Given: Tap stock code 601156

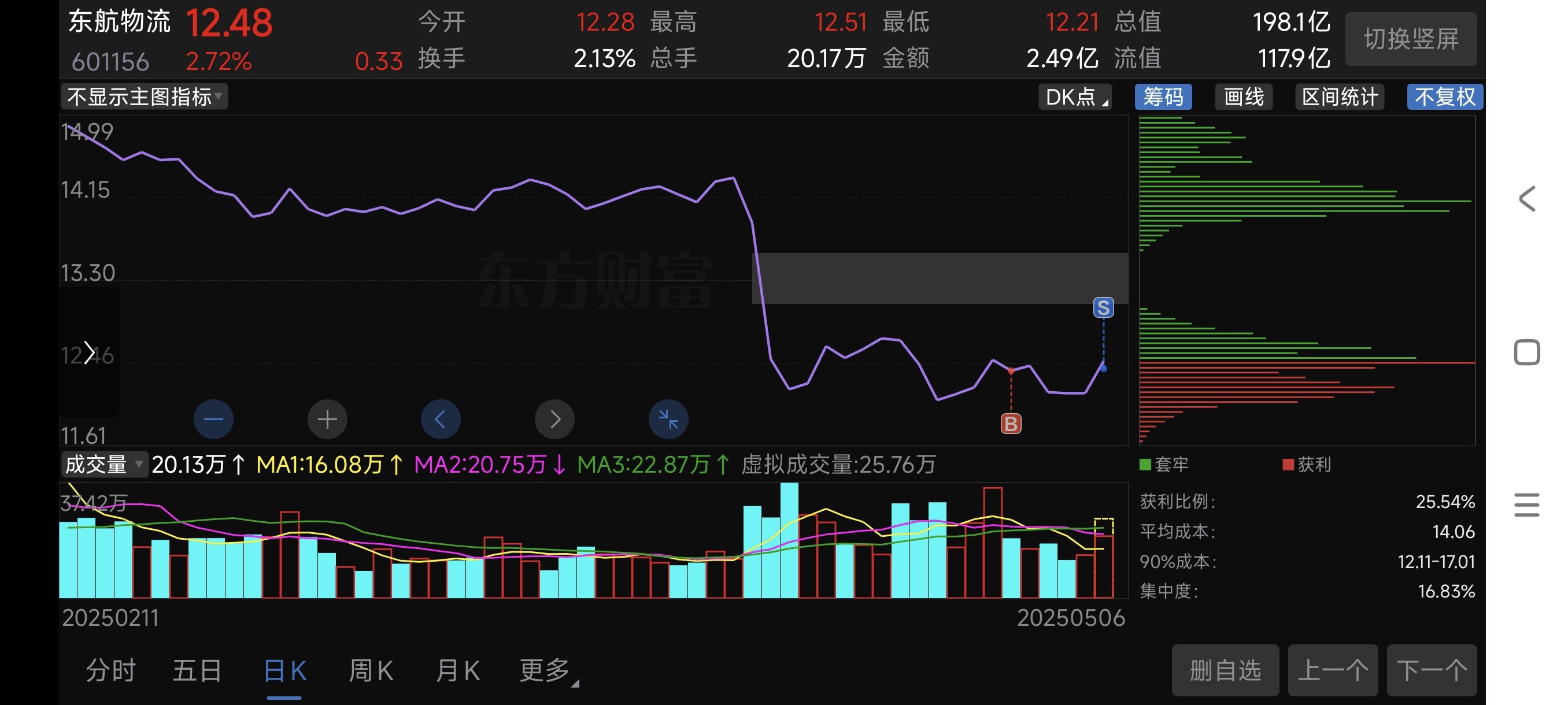Looking at the screenshot, I should tap(110, 61).
